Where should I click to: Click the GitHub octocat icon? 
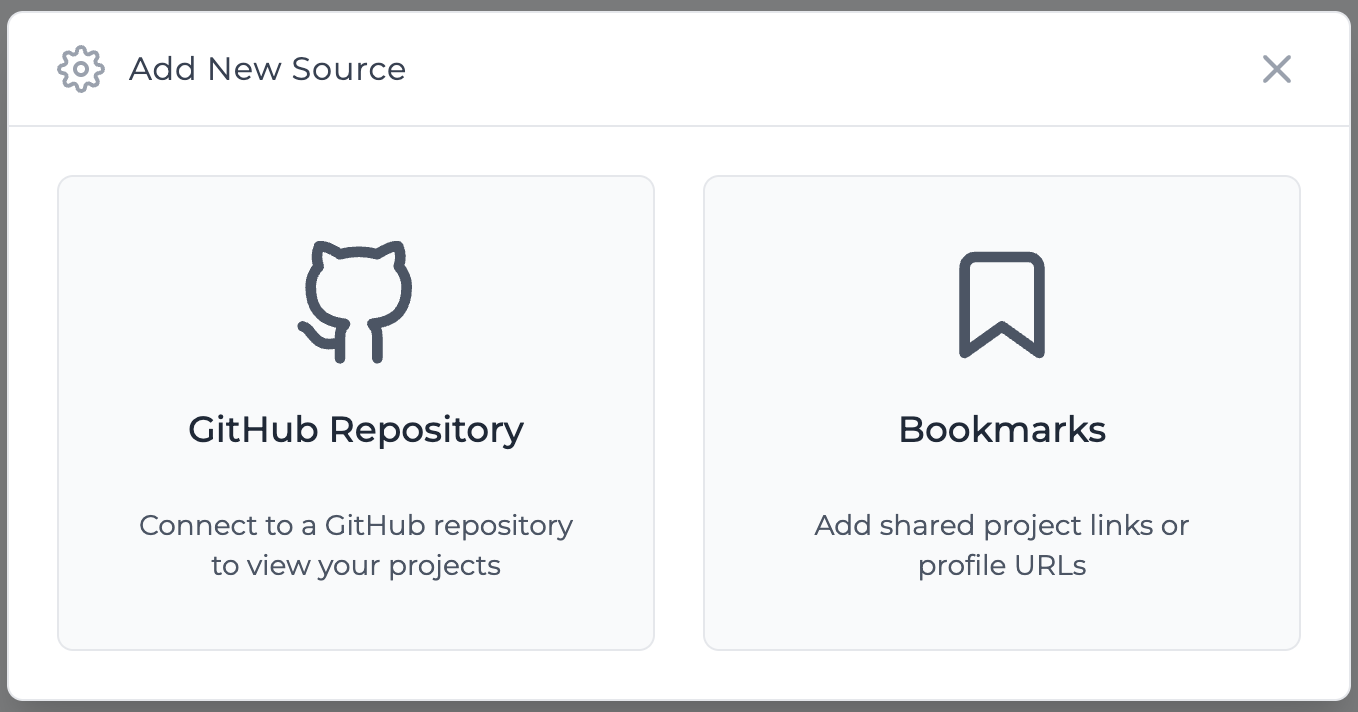click(356, 301)
